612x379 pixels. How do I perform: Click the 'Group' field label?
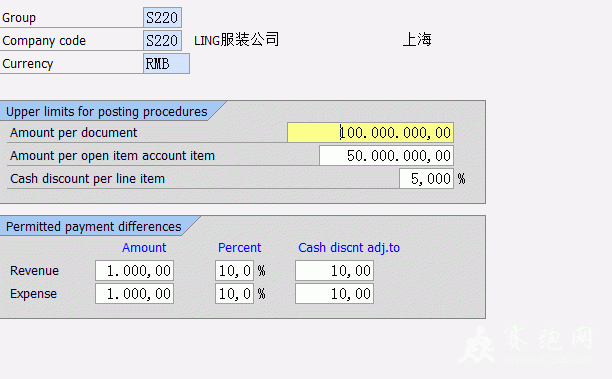[19, 18]
